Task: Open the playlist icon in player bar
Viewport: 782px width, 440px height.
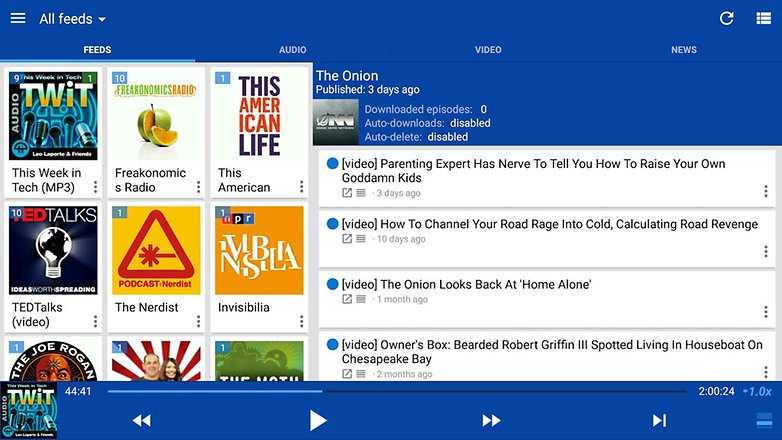Action: [764, 420]
